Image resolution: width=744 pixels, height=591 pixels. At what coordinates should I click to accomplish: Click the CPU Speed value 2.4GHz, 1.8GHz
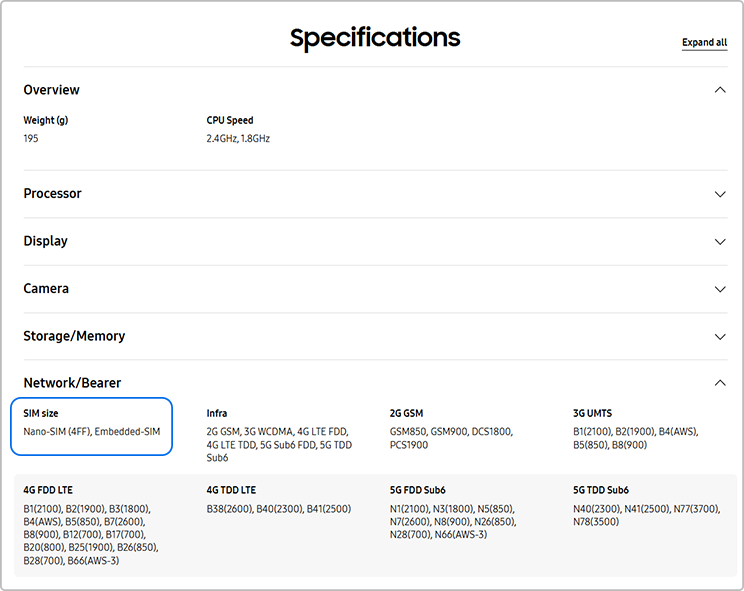coord(238,139)
